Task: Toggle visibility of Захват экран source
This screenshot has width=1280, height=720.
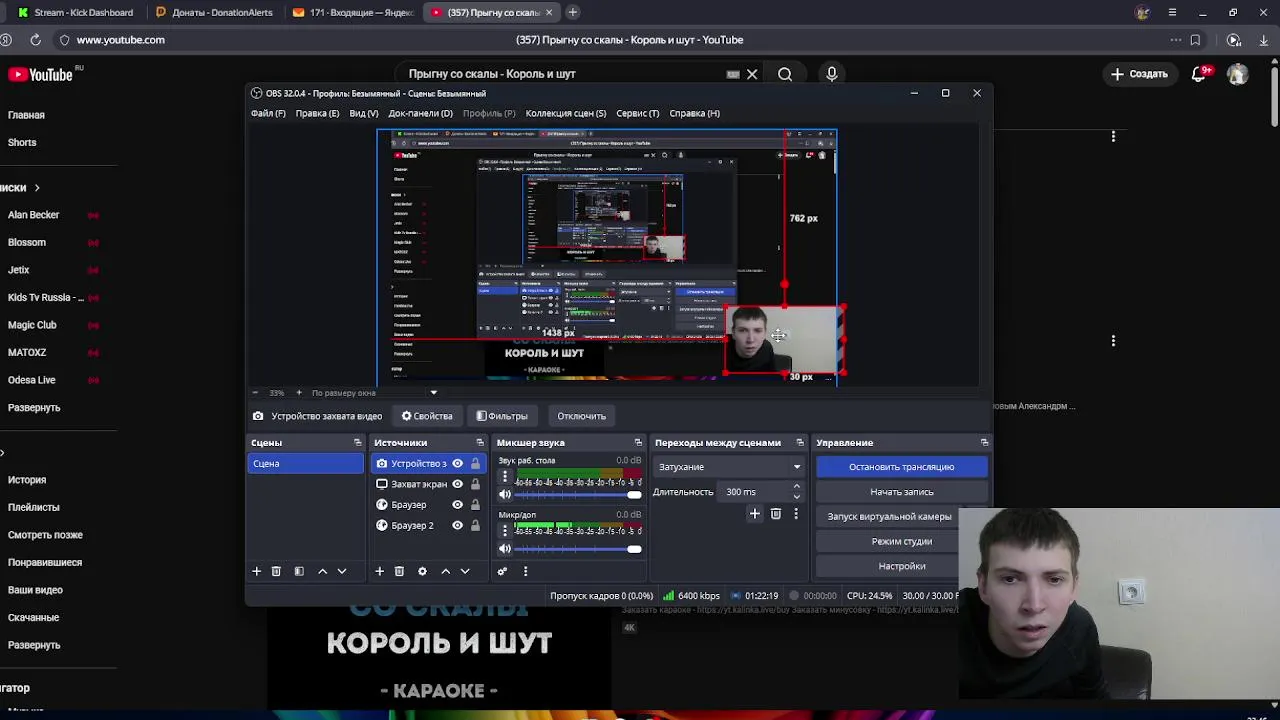Action: (457, 484)
